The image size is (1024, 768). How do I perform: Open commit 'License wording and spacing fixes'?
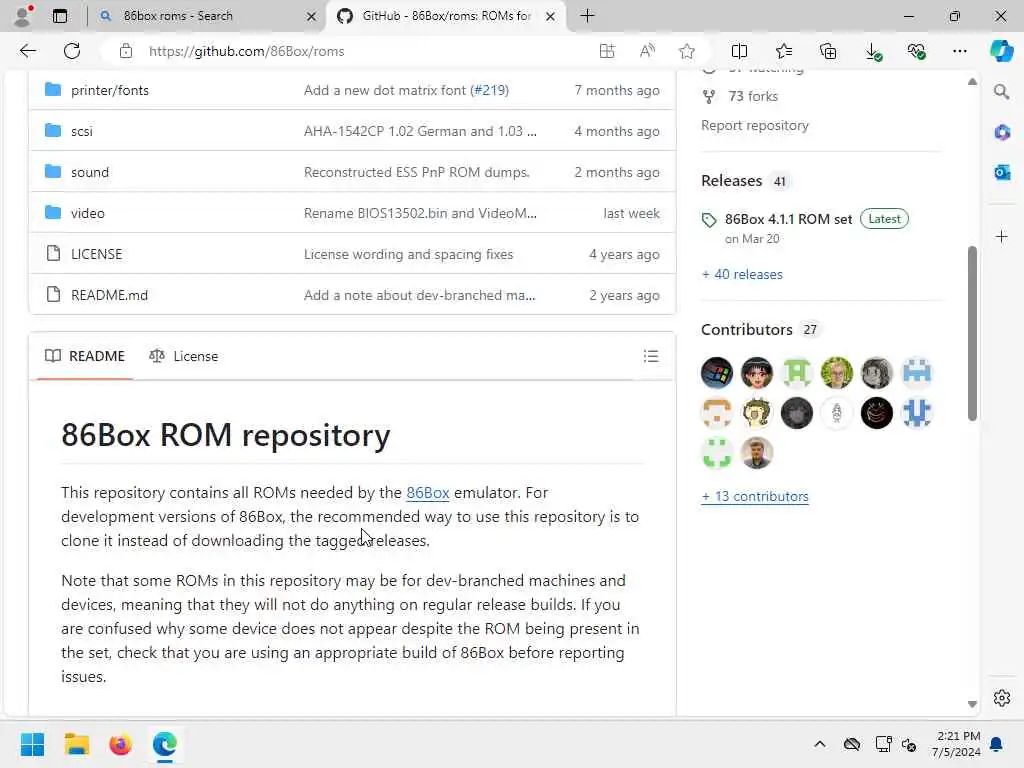[408, 254]
